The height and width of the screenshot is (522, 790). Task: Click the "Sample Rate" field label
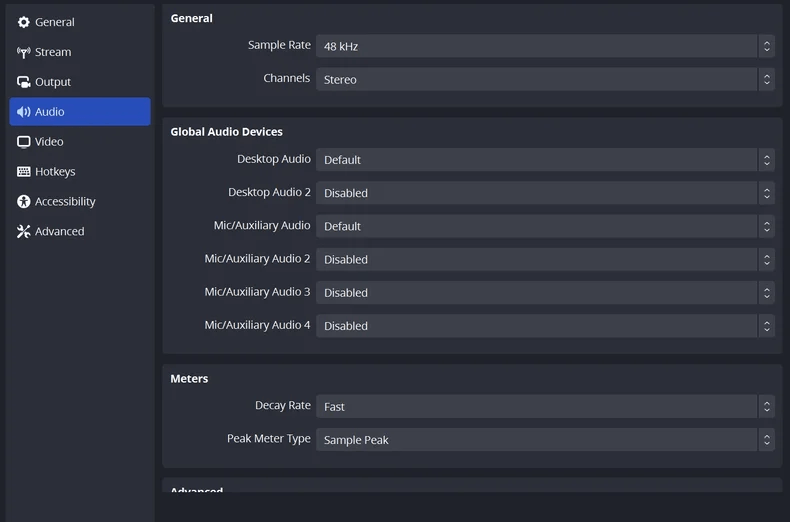click(279, 45)
